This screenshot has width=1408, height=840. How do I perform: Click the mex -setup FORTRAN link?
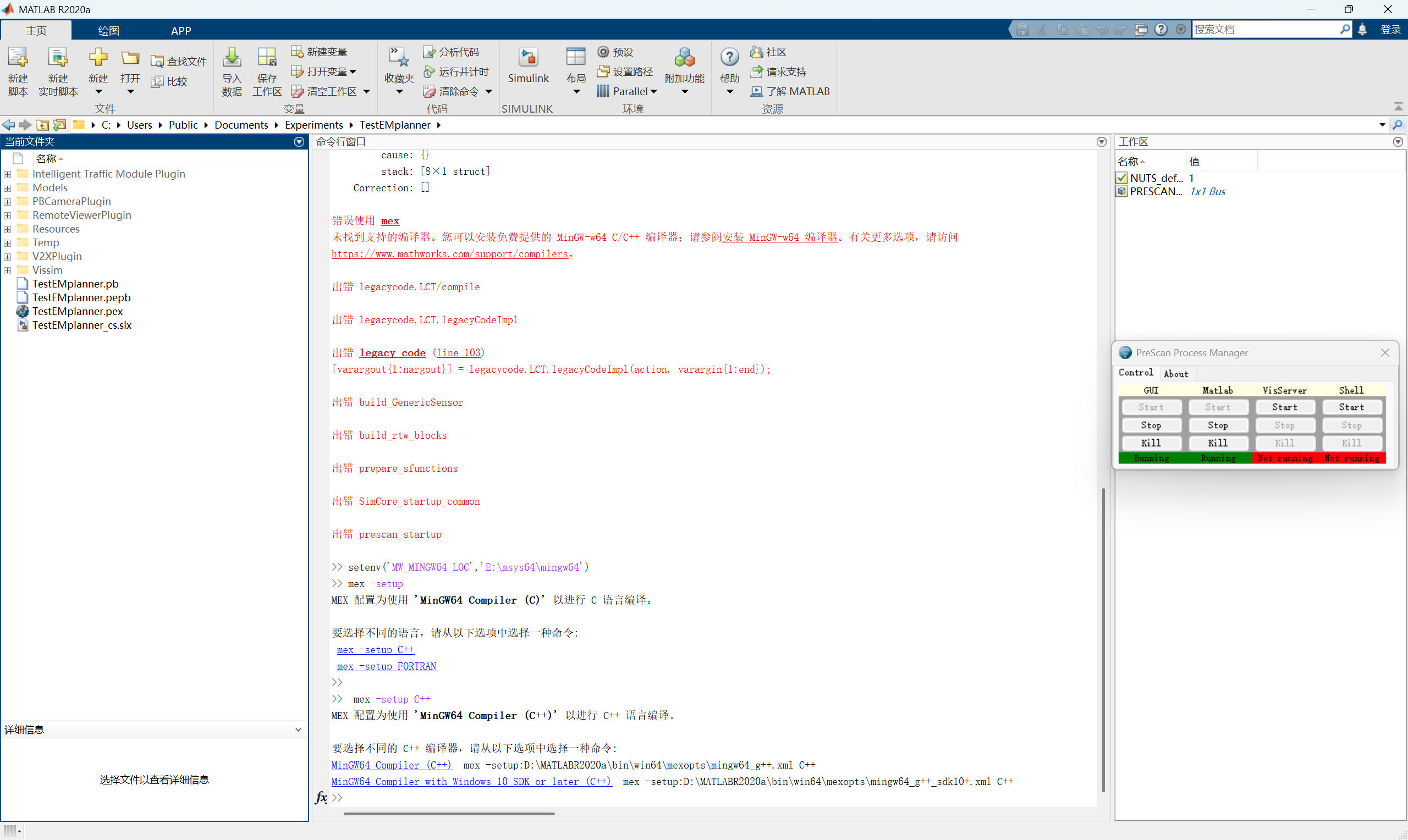click(x=386, y=666)
